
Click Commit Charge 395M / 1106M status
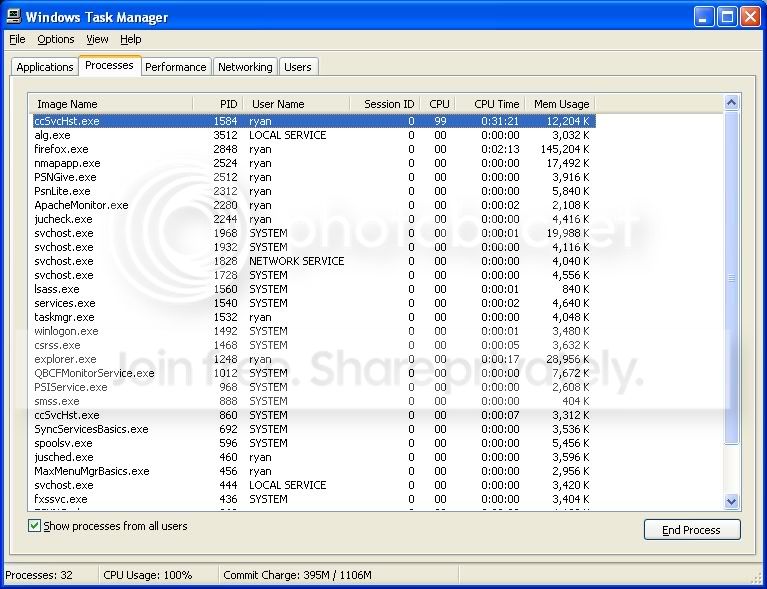click(297, 575)
